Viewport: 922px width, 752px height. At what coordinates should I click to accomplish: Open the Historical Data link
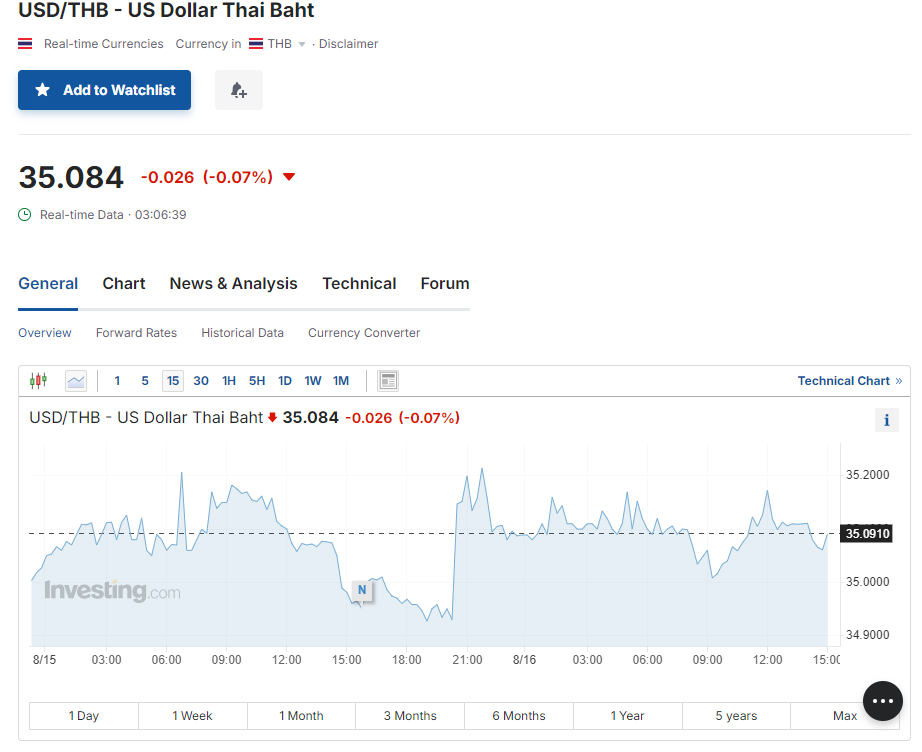tap(242, 333)
